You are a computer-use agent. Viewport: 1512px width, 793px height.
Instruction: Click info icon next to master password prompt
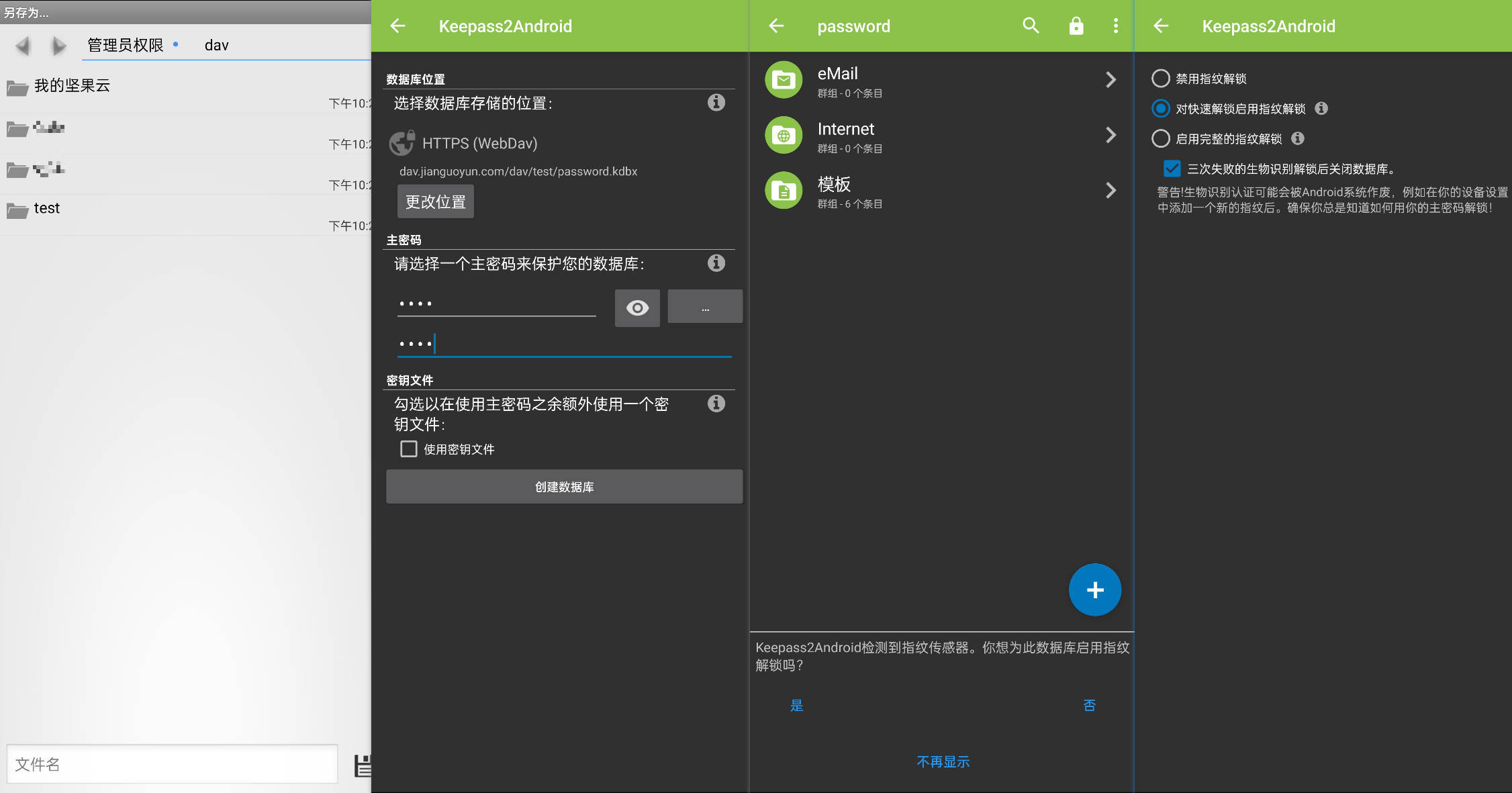(x=716, y=263)
